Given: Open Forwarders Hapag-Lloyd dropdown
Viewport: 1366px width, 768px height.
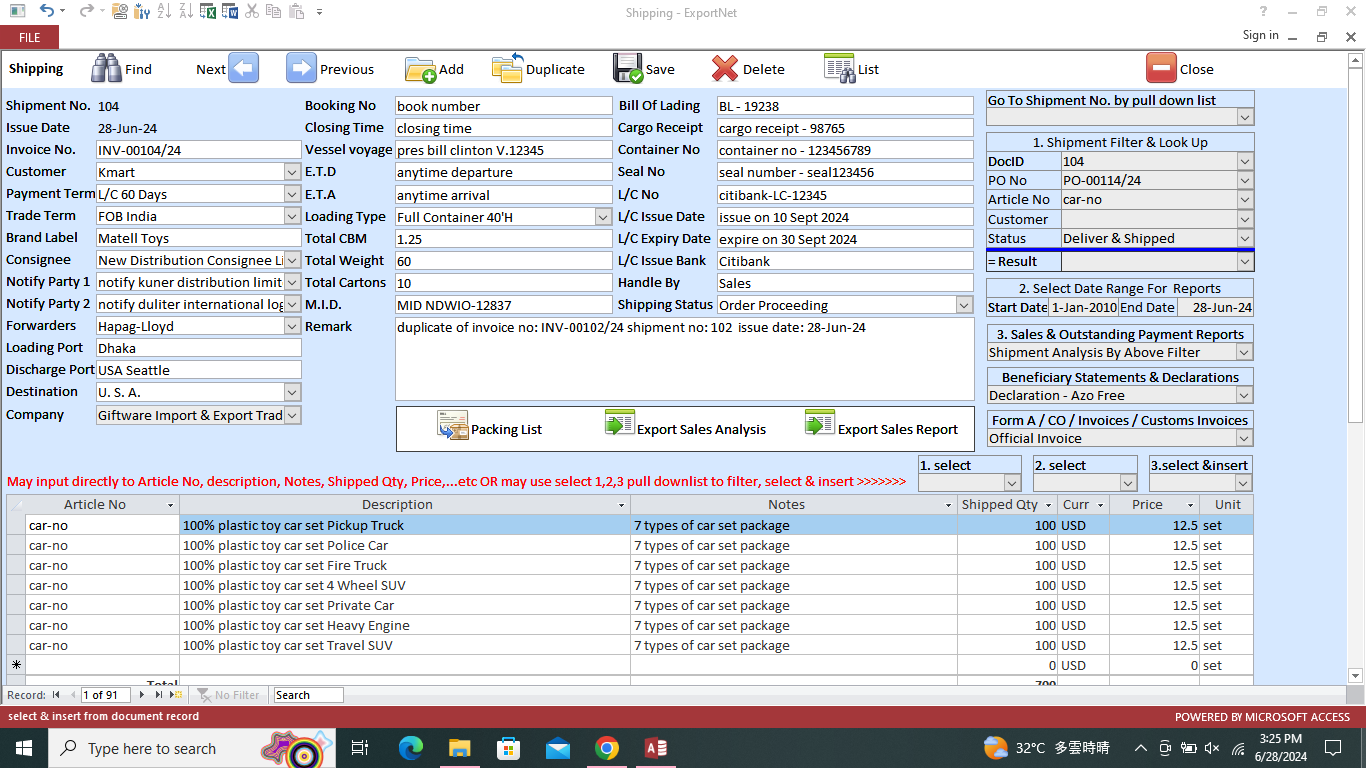Looking at the screenshot, I should (x=292, y=326).
